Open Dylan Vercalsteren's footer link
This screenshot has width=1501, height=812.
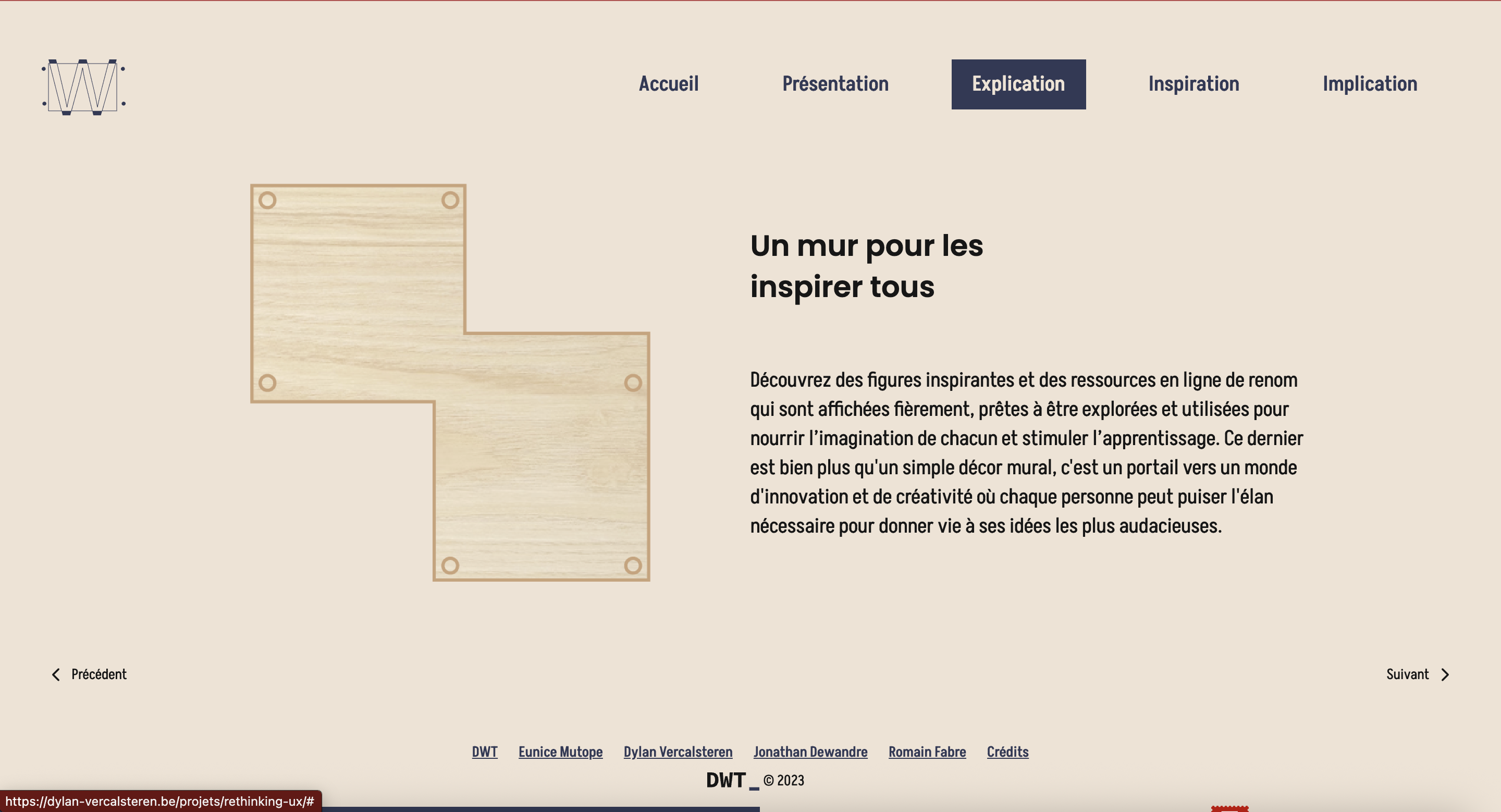click(678, 752)
